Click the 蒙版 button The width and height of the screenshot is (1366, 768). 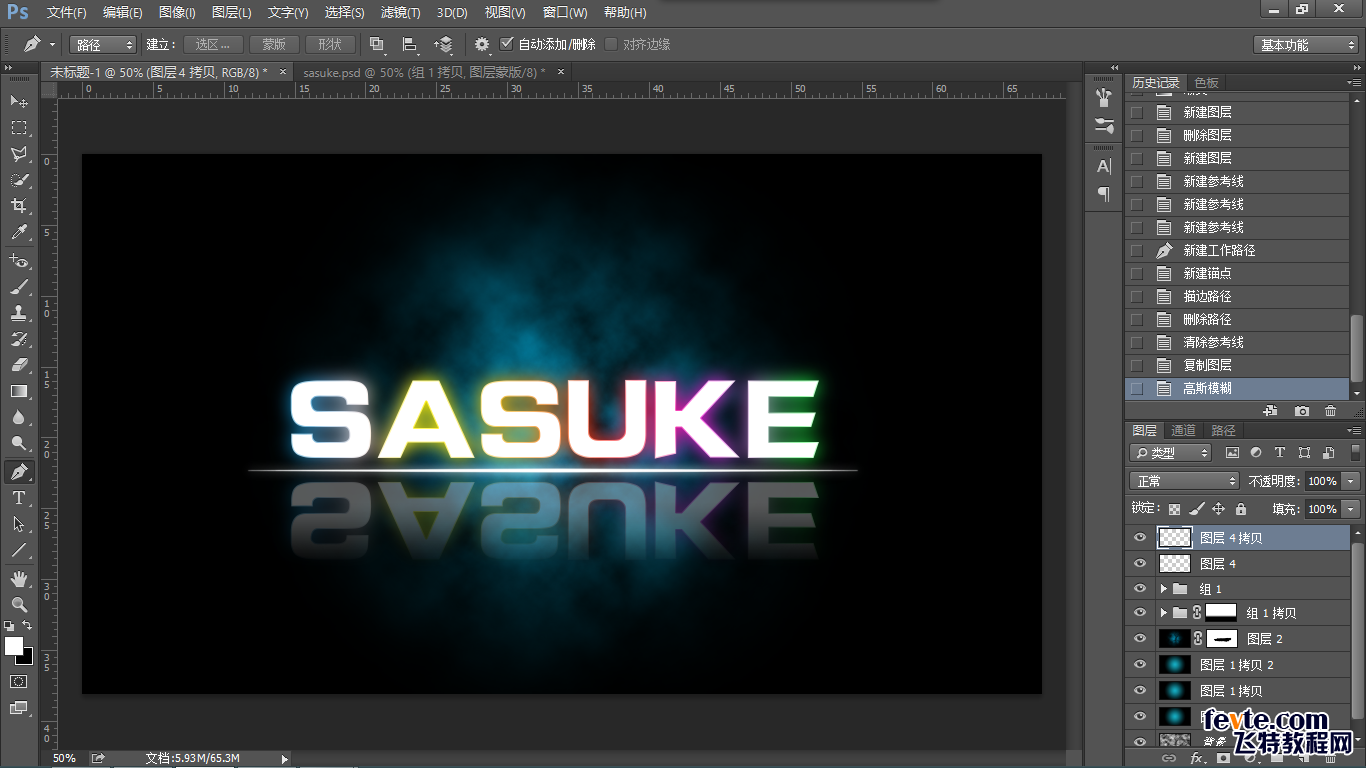click(x=274, y=44)
